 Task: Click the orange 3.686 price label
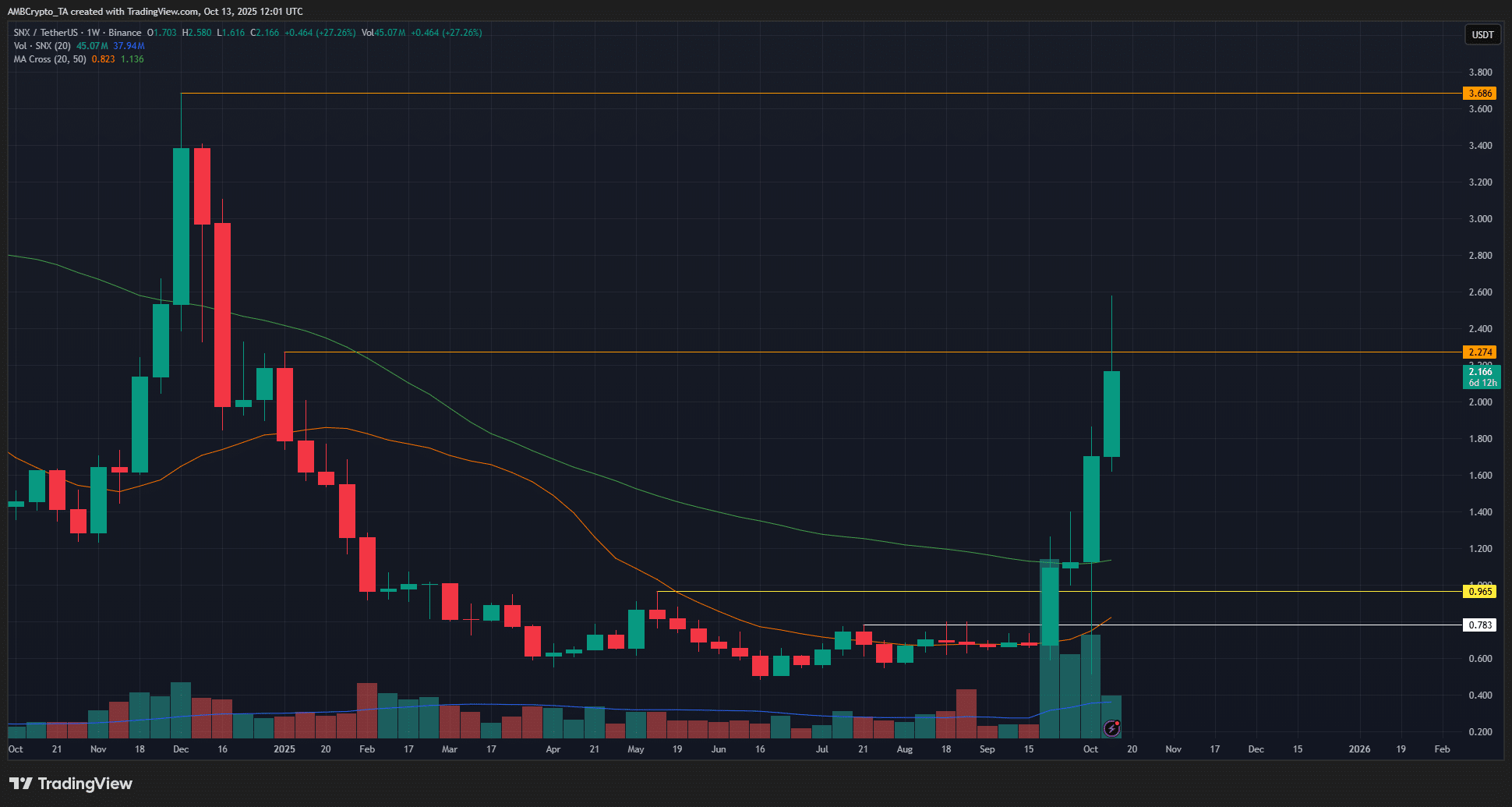(1479, 94)
